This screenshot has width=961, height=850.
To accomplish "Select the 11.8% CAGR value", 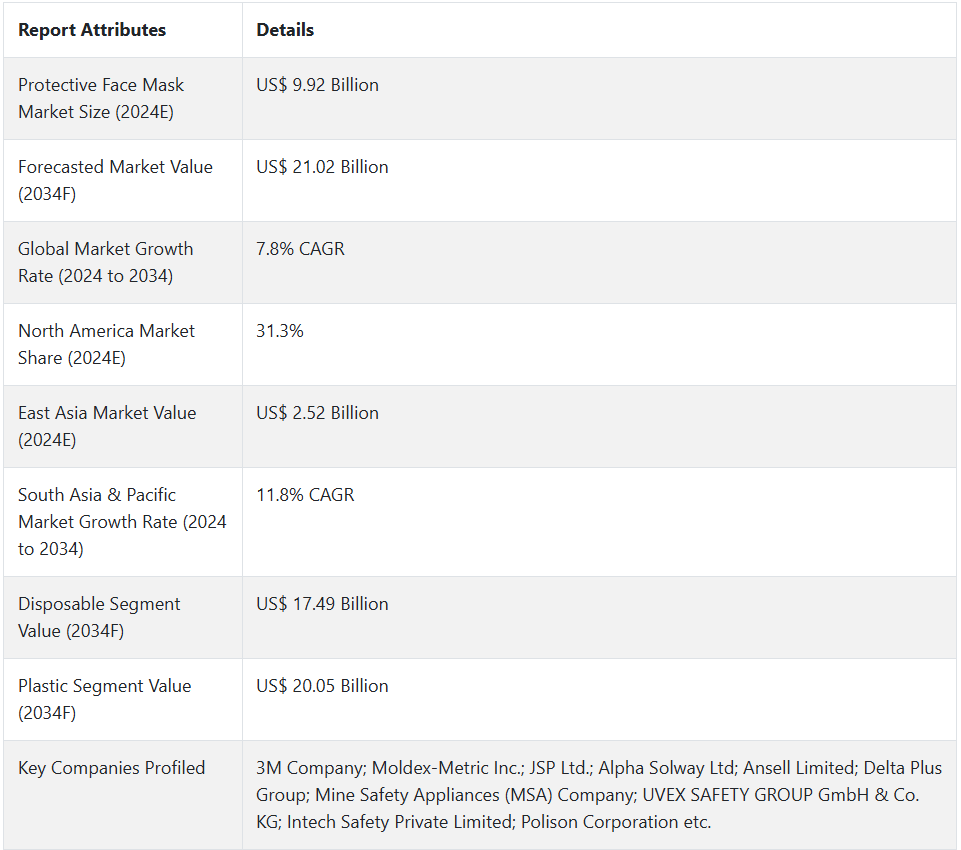I will click(305, 495).
